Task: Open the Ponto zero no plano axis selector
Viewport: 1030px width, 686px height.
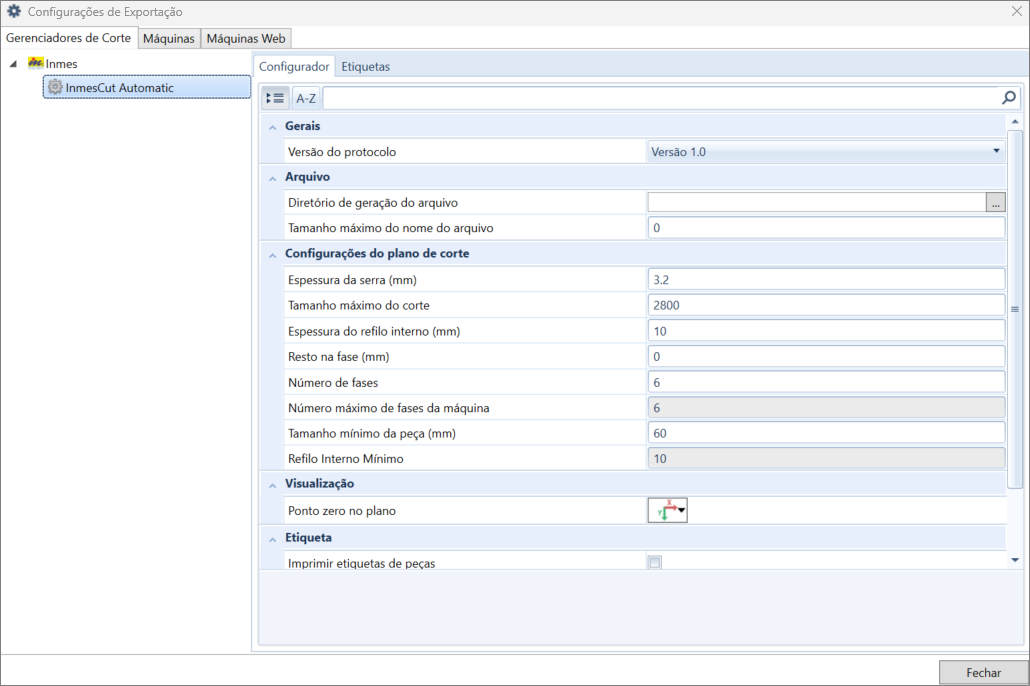Action: [667, 511]
